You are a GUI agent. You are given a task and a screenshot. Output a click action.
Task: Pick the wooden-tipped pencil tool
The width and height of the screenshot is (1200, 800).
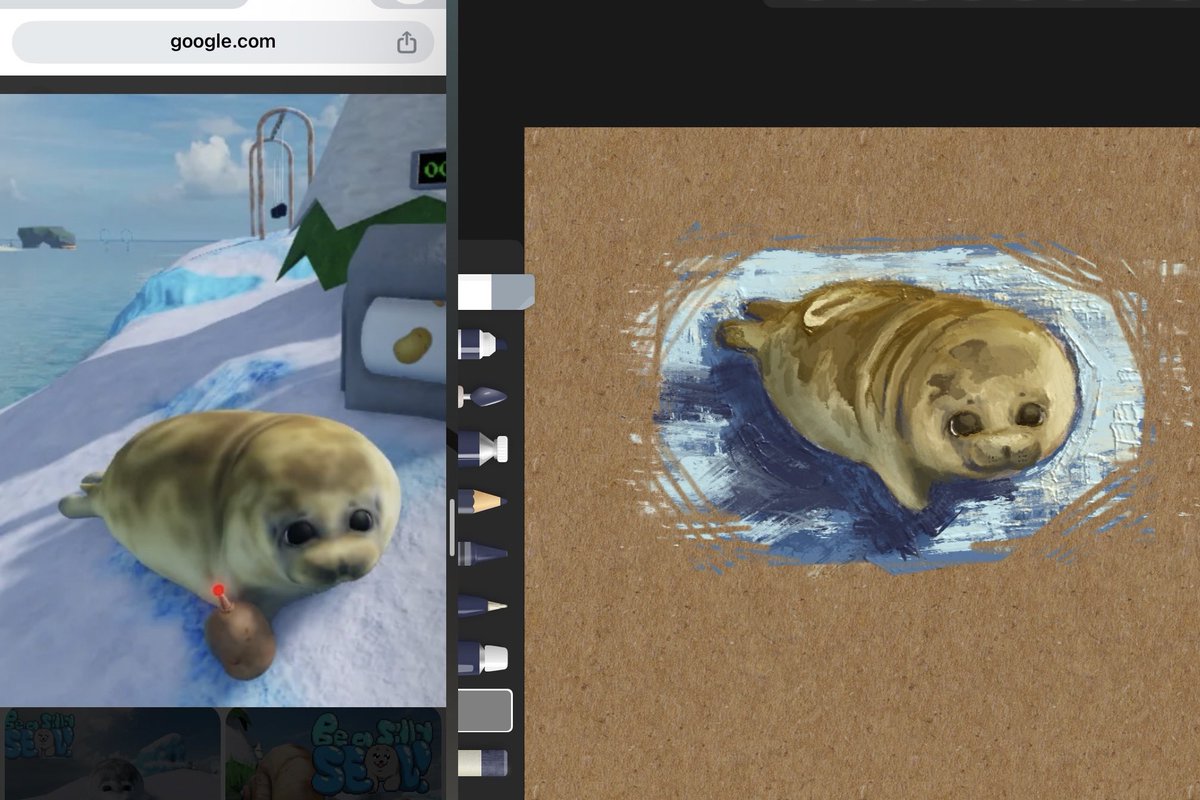[x=483, y=501]
